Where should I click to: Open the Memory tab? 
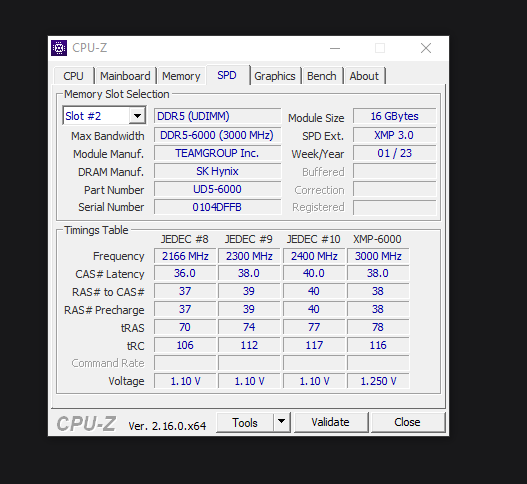(x=181, y=76)
